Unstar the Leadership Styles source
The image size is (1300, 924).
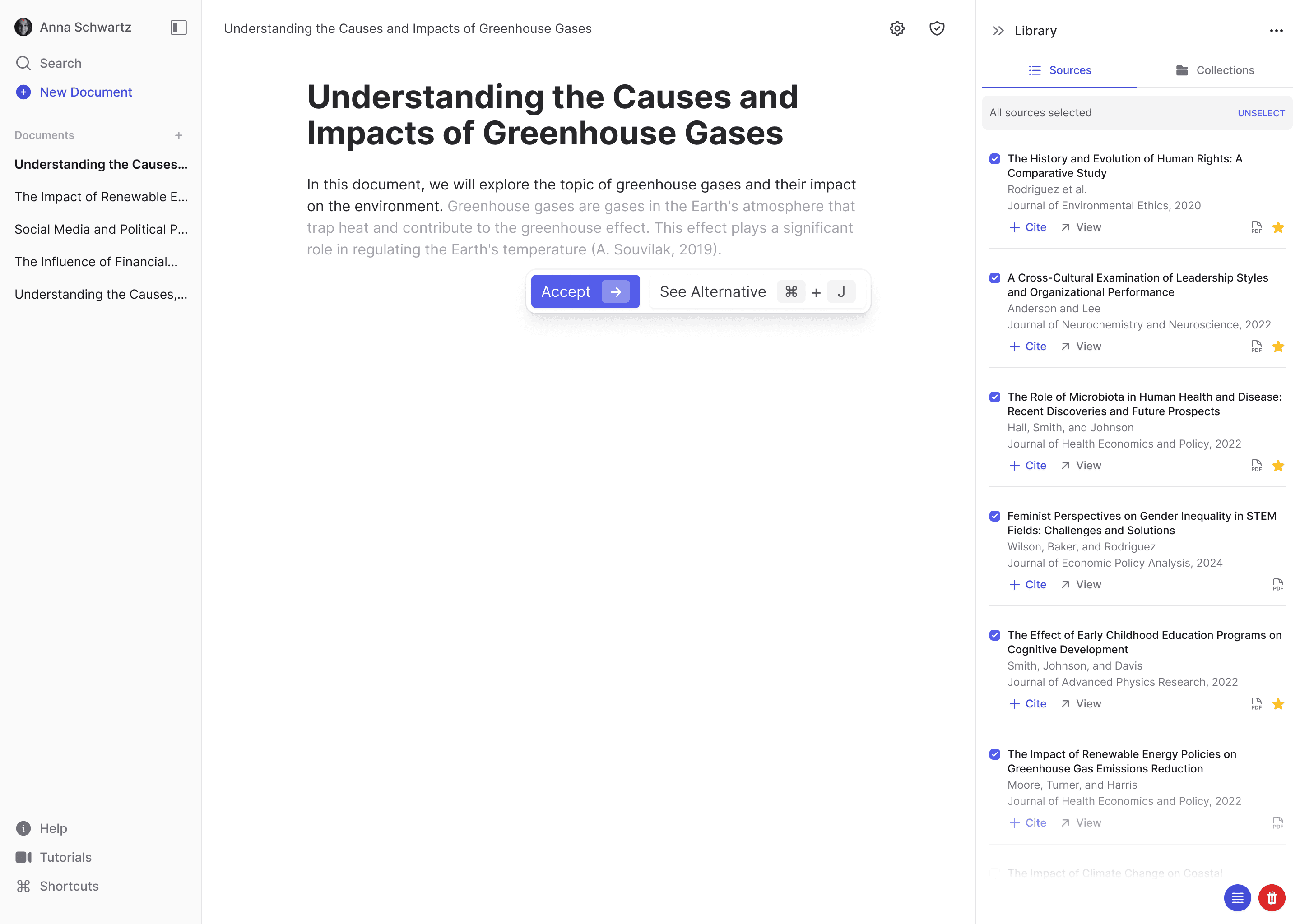click(x=1278, y=346)
